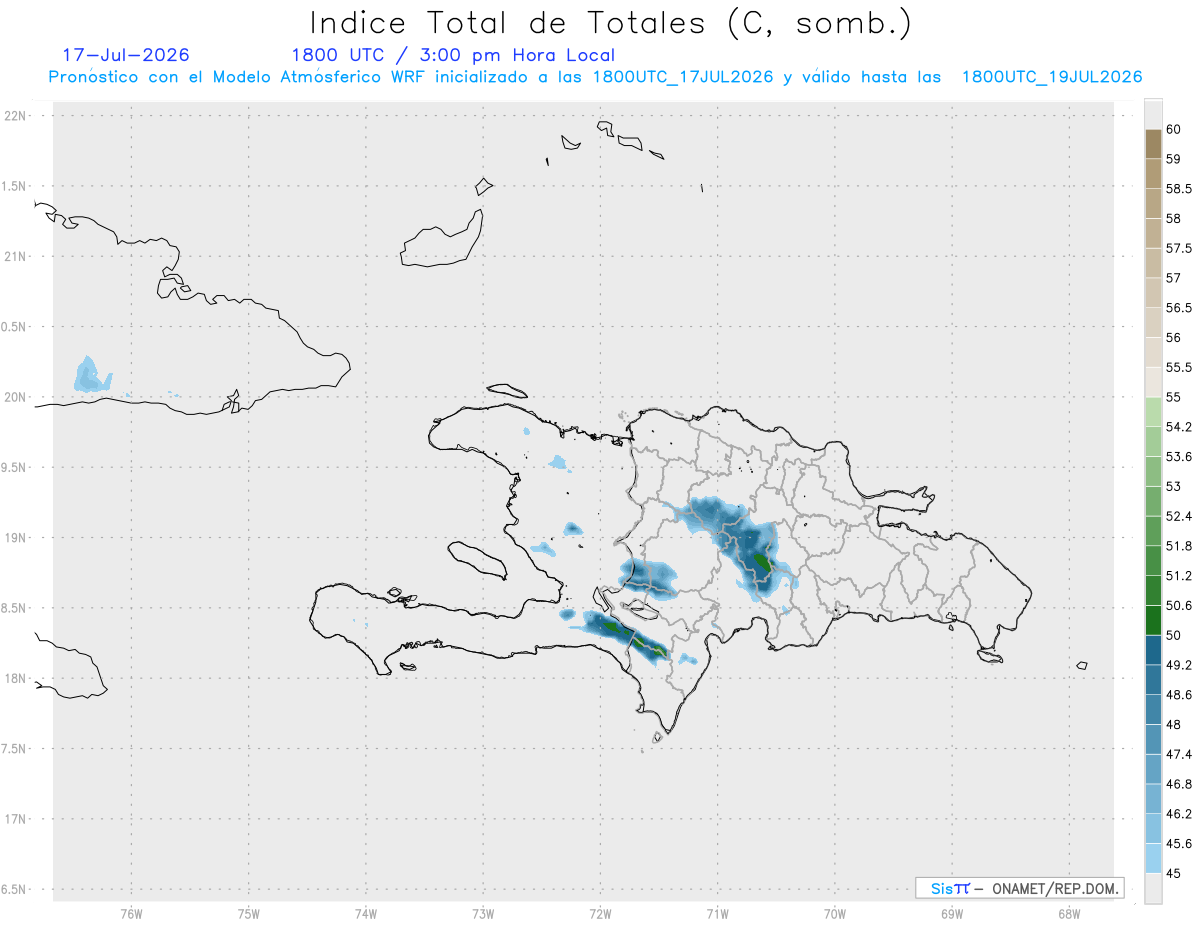Click the colorbar value '54.2'
Viewport: 1200px width, 927px height.
click(1178, 427)
